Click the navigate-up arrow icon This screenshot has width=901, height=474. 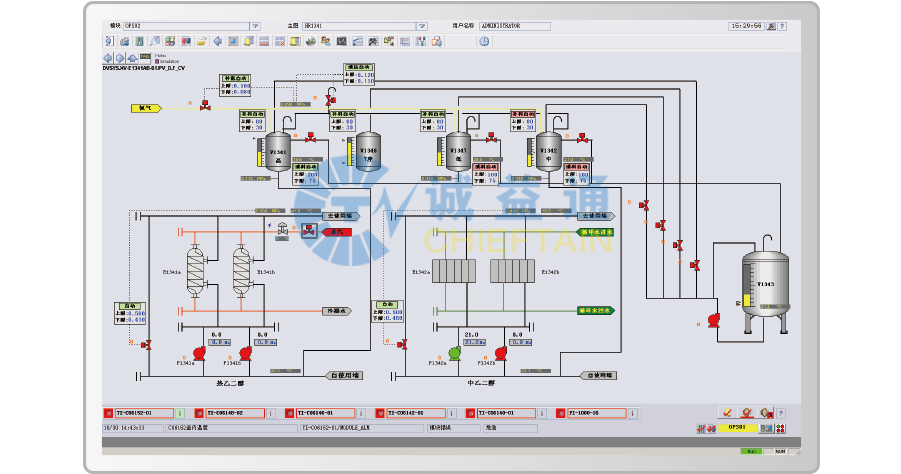[x=133, y=58]
